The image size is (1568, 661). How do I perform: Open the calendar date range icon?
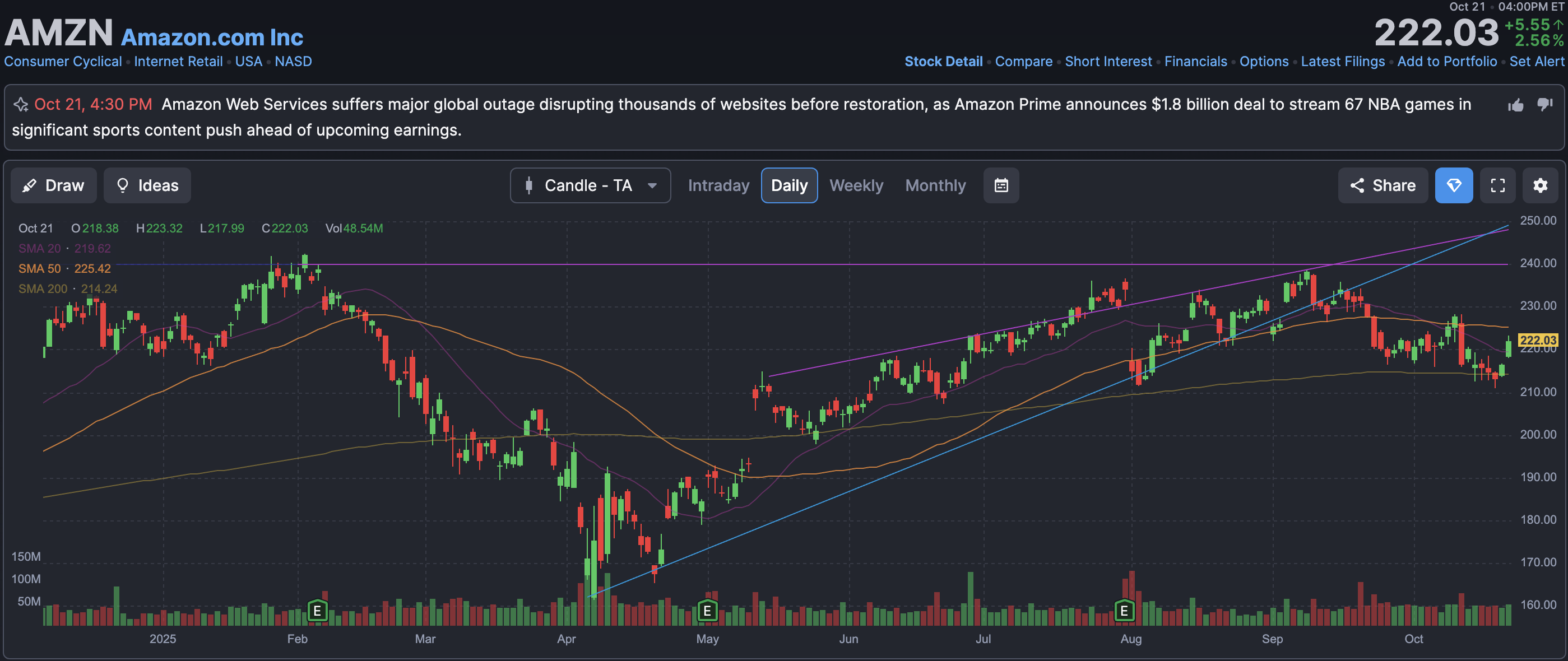[1001, 185]
